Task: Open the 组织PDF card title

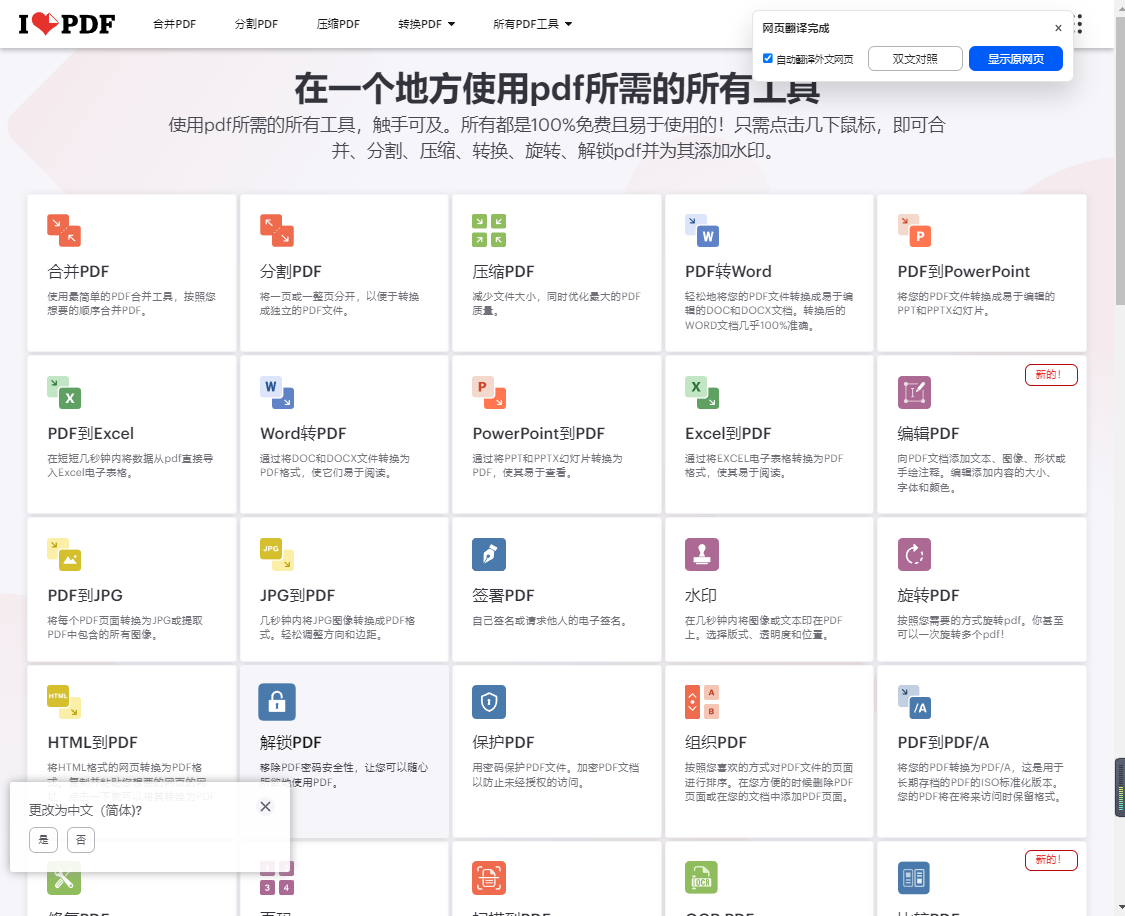Action: pyautogui.click(x=715, y=742)
